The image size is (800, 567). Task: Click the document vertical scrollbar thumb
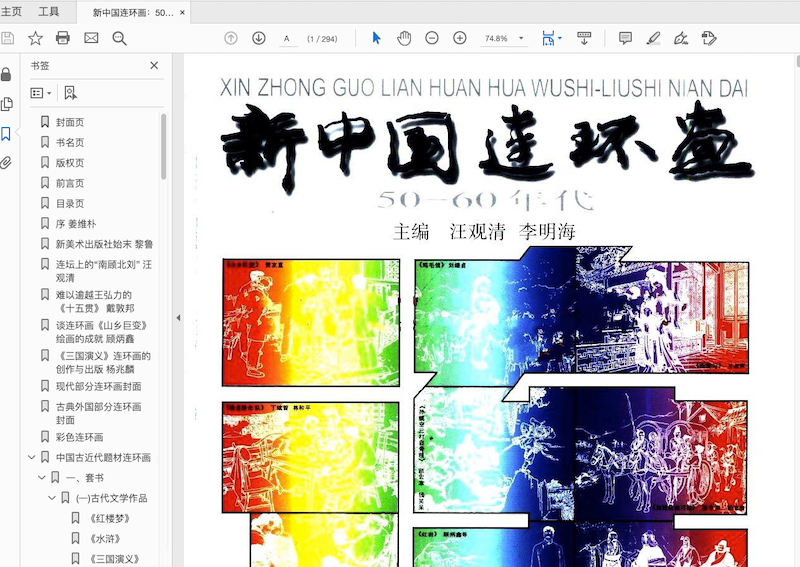coord(798,62)
